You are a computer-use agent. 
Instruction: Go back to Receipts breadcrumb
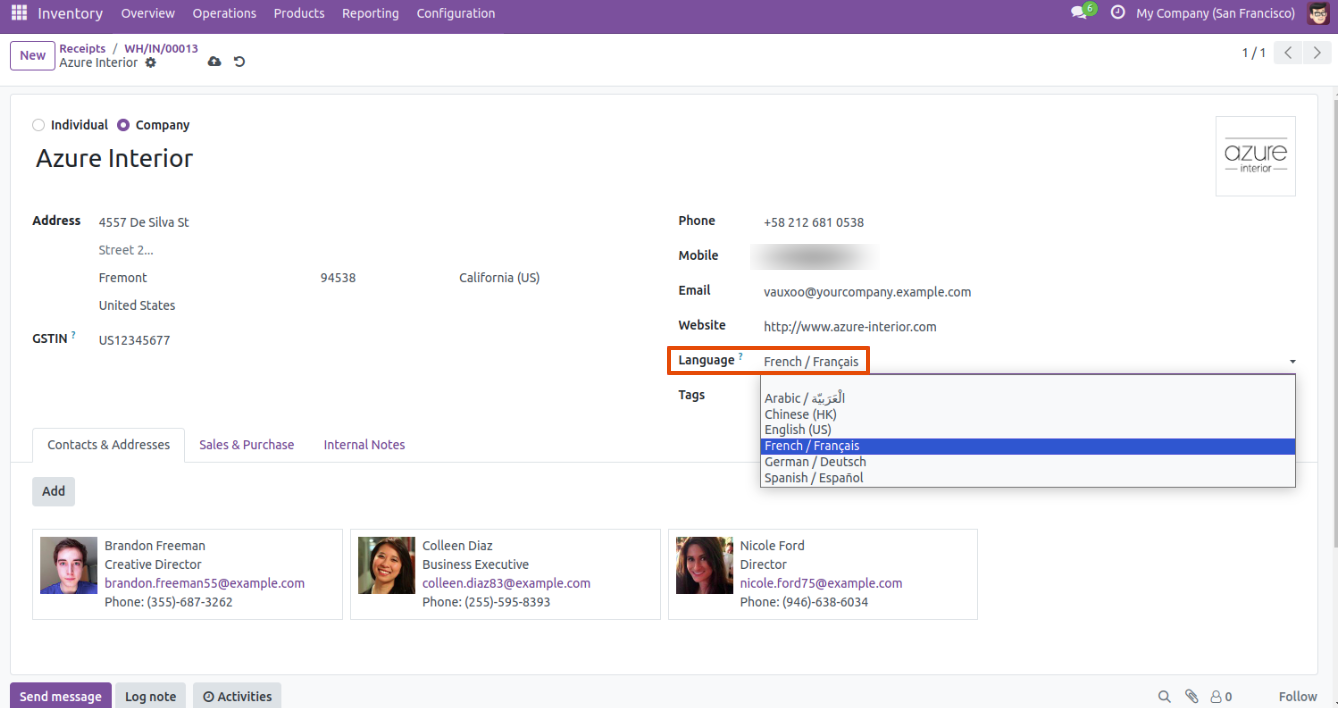pos(82,48)
